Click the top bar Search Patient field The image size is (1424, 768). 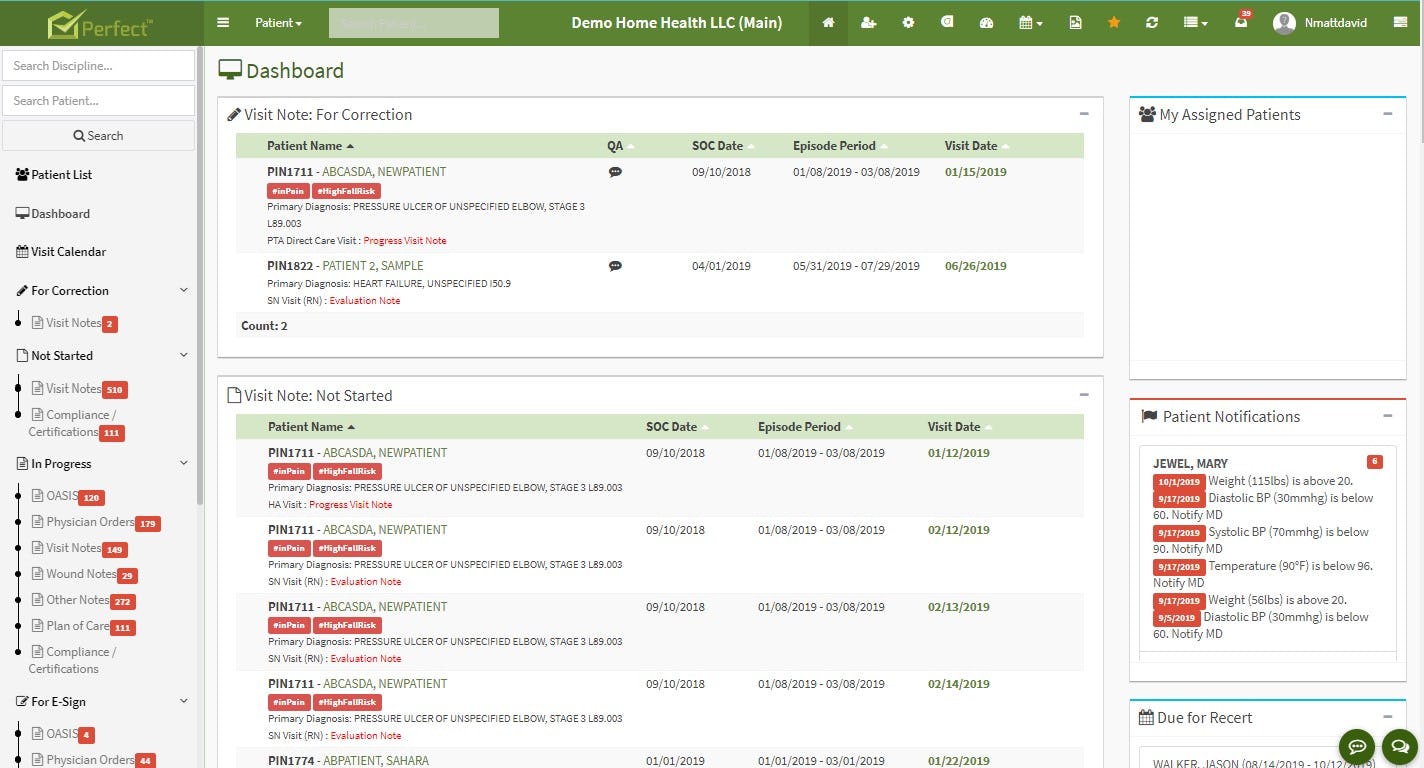point(414,23)
